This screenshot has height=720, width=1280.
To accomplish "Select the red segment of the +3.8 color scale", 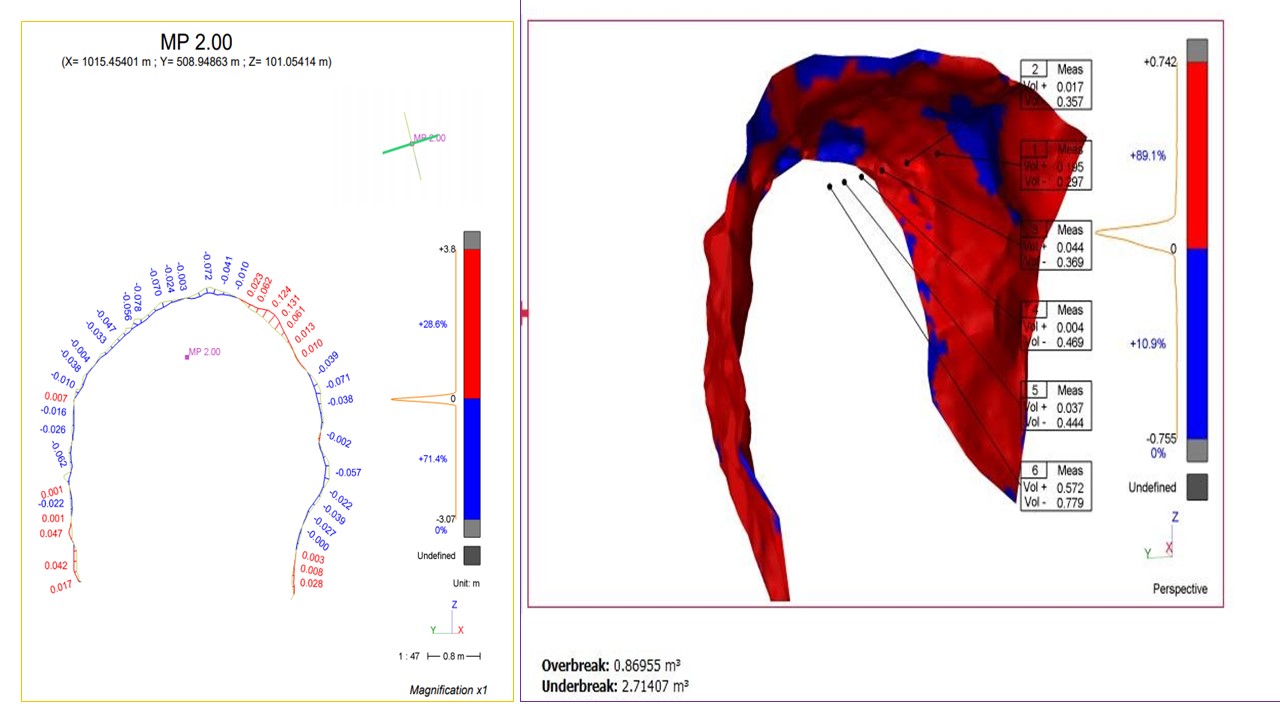I will click(471, 324).
